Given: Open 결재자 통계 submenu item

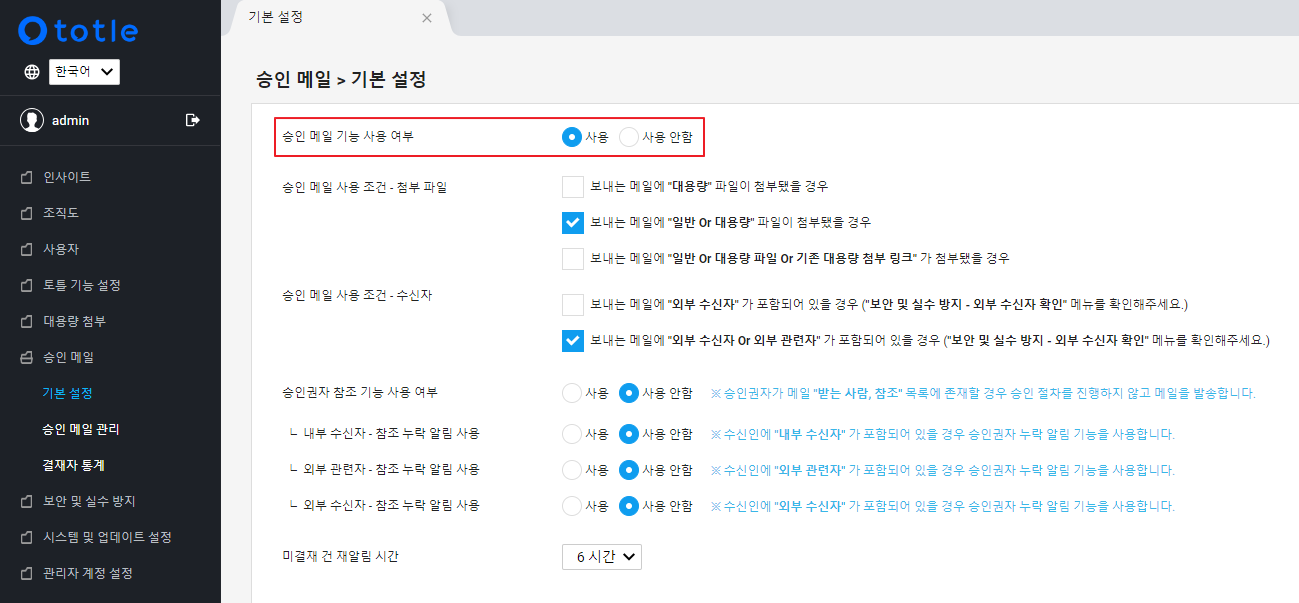Looking at the screenshot, I should pyautogui.click(x=73, y=465).
